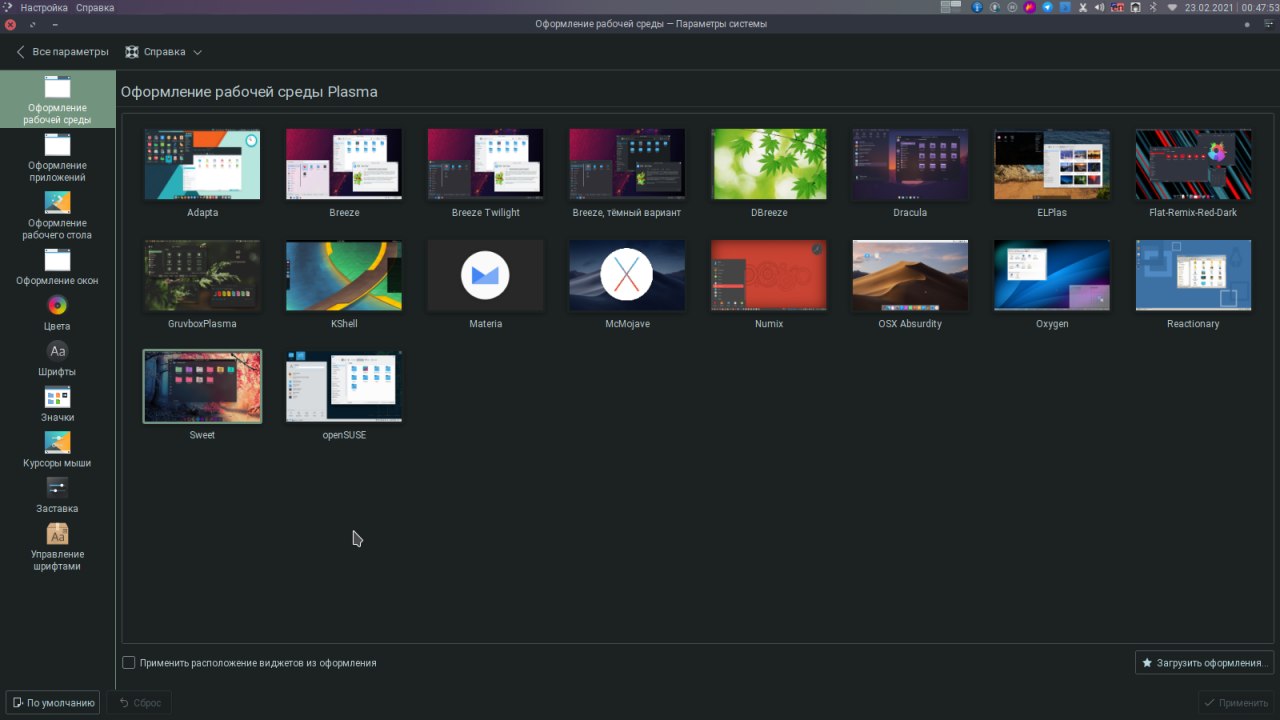Click the date 23.02.2021 in the panel

1209,7
